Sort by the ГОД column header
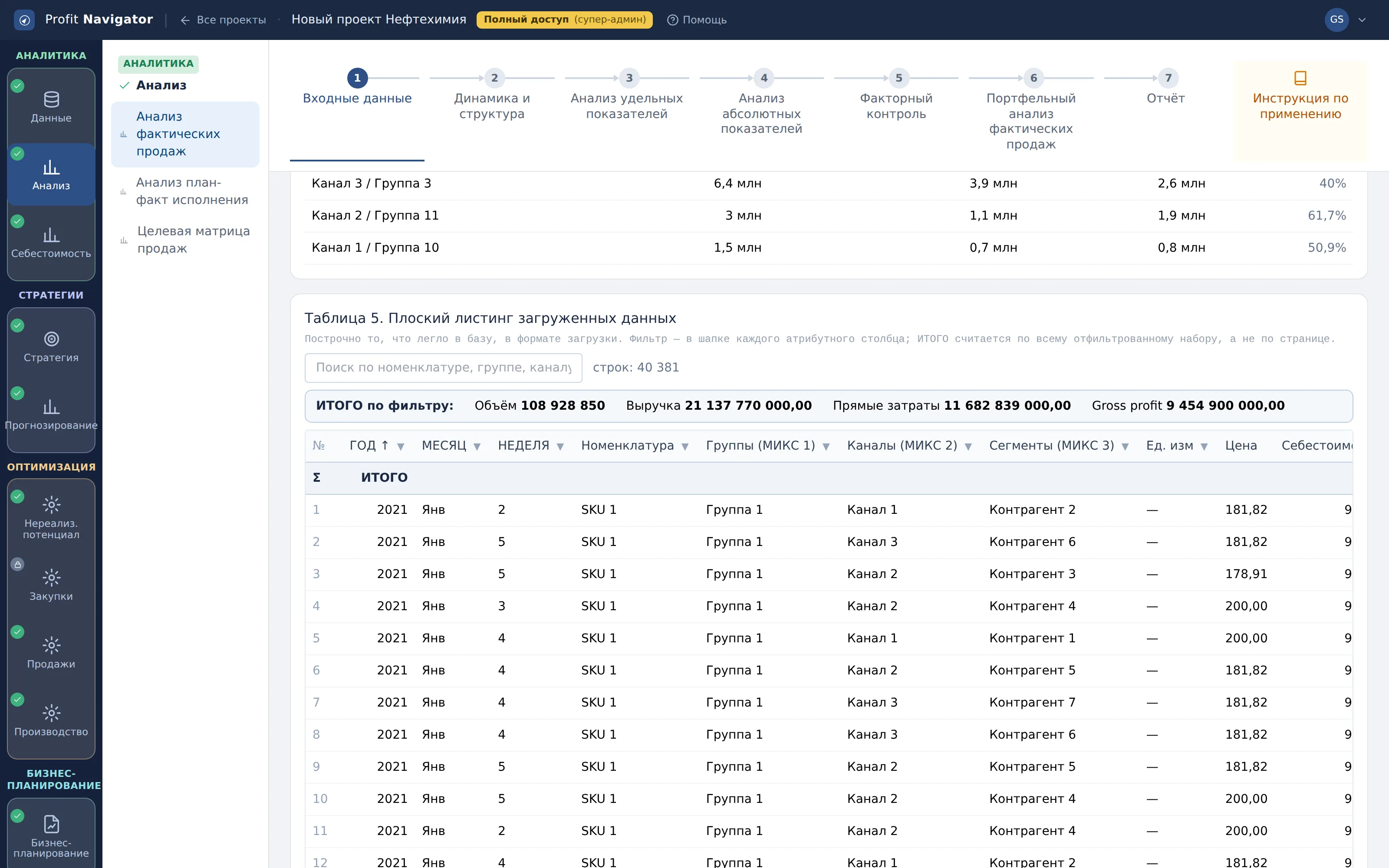 tap(369, 445)
